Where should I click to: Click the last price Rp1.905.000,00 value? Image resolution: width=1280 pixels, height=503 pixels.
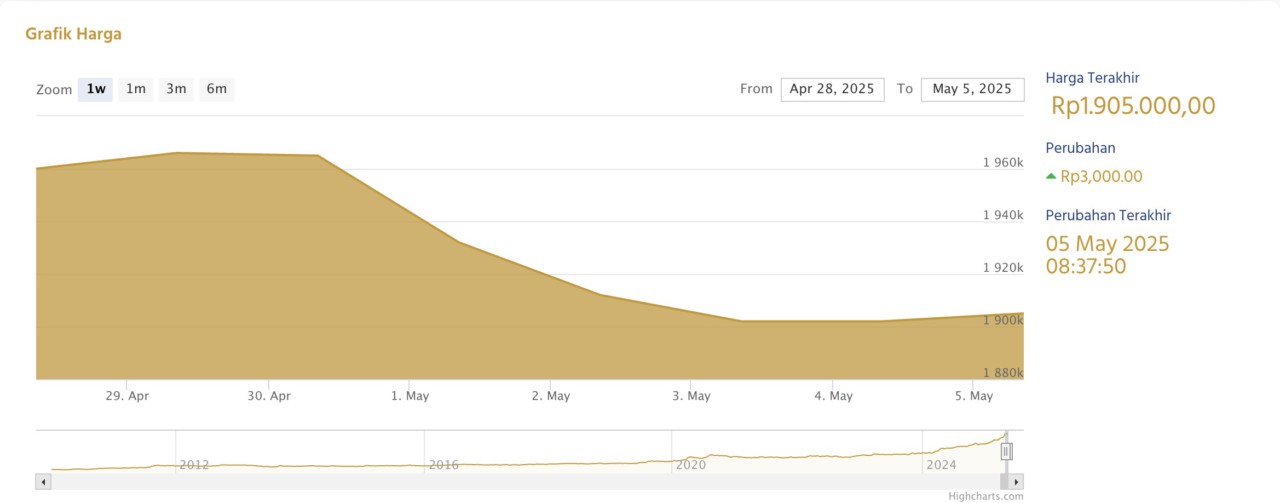coord(1133,106)
